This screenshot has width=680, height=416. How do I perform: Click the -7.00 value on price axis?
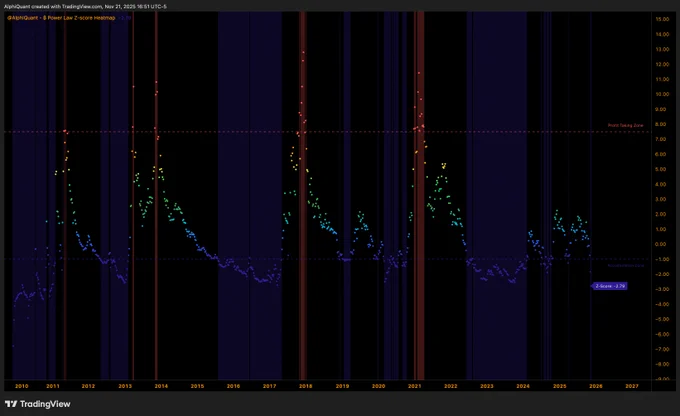[662, 349]
